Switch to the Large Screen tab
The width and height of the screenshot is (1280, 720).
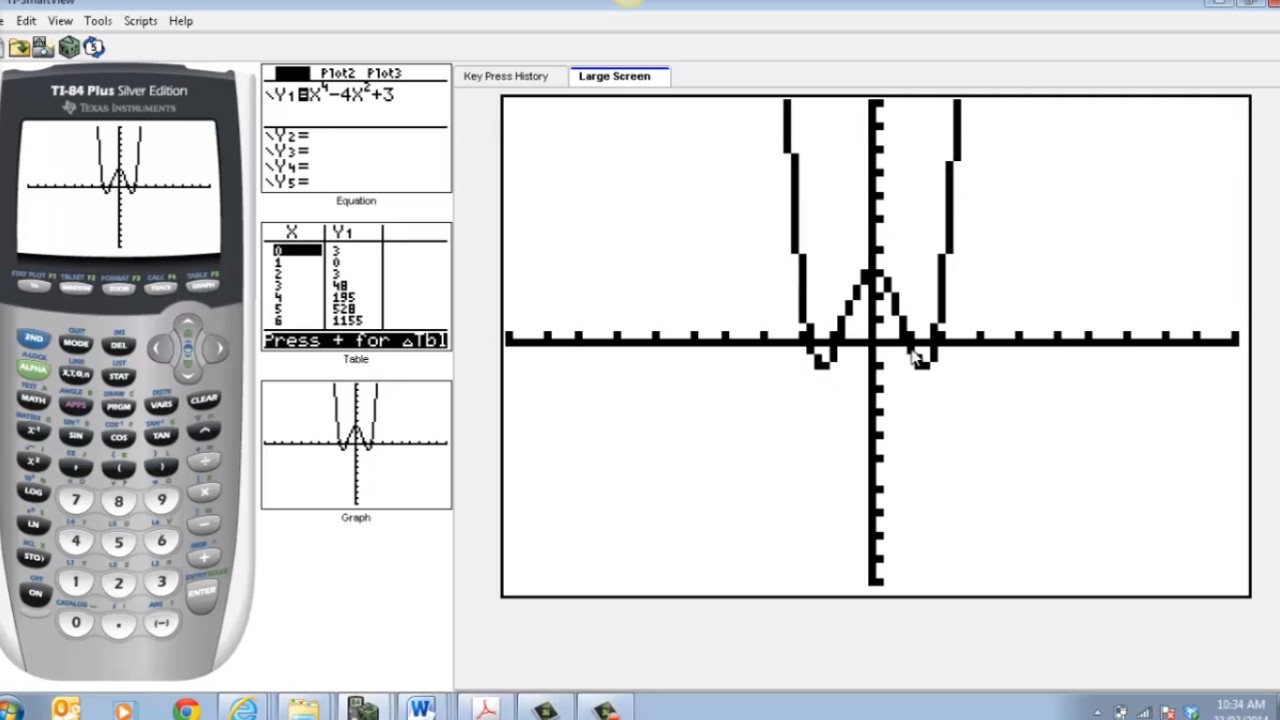coord(614,76)
